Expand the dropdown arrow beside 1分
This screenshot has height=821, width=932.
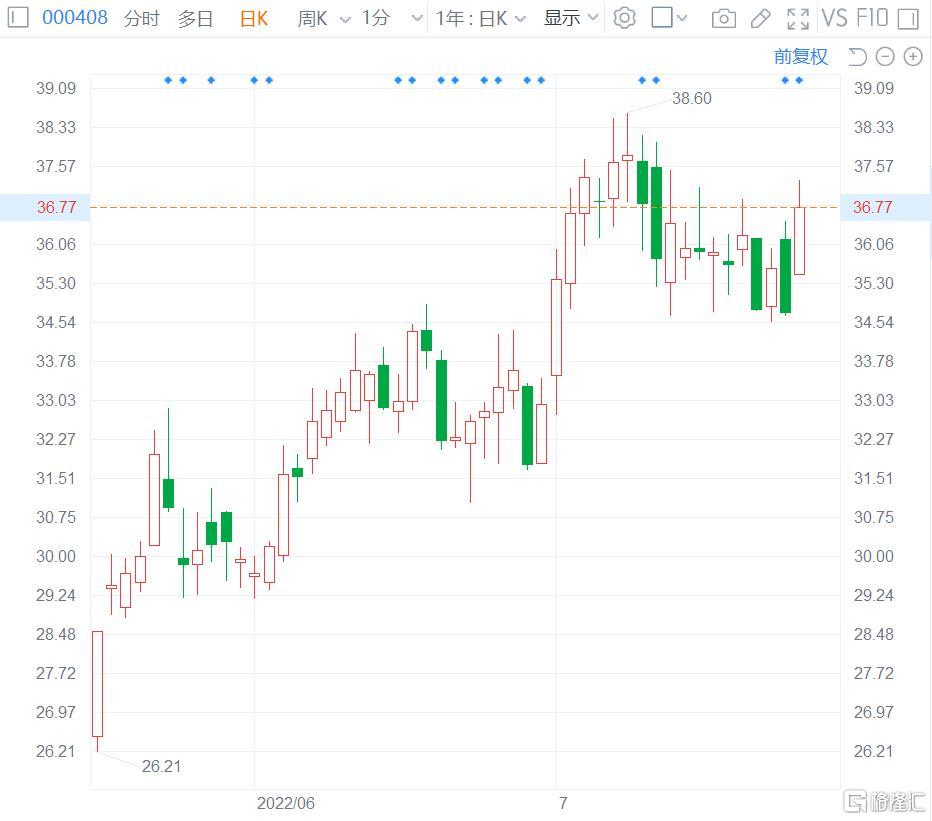pyautogui.click(x=417, y=18)
